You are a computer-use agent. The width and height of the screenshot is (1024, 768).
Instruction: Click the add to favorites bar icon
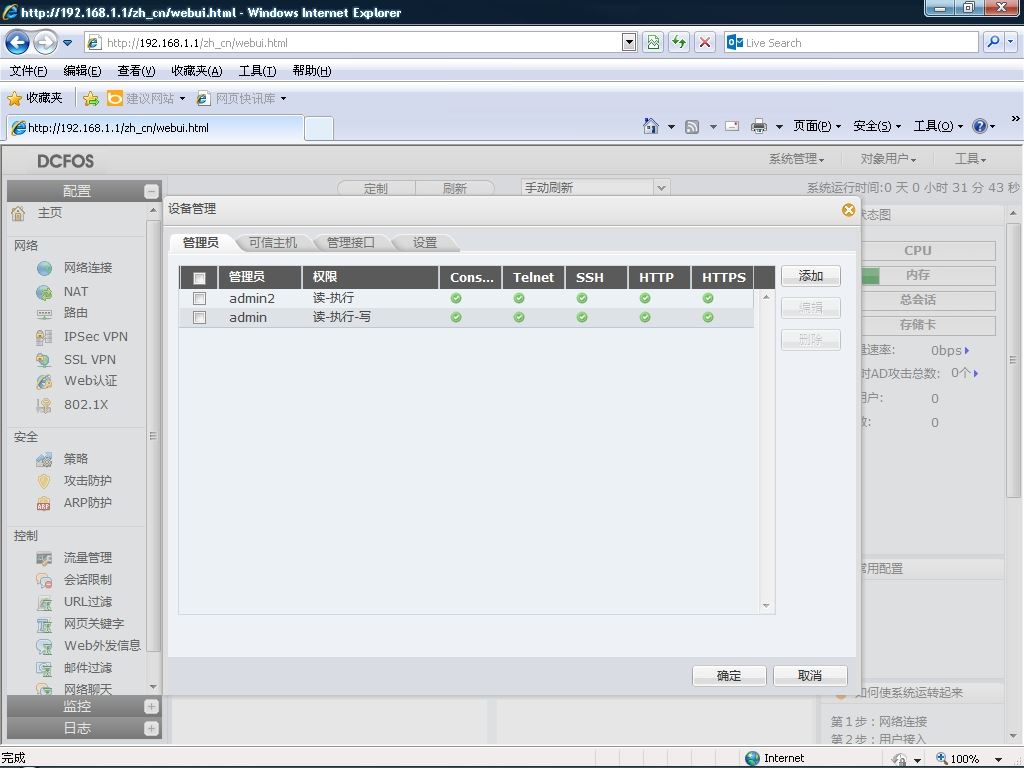[91, 98]
